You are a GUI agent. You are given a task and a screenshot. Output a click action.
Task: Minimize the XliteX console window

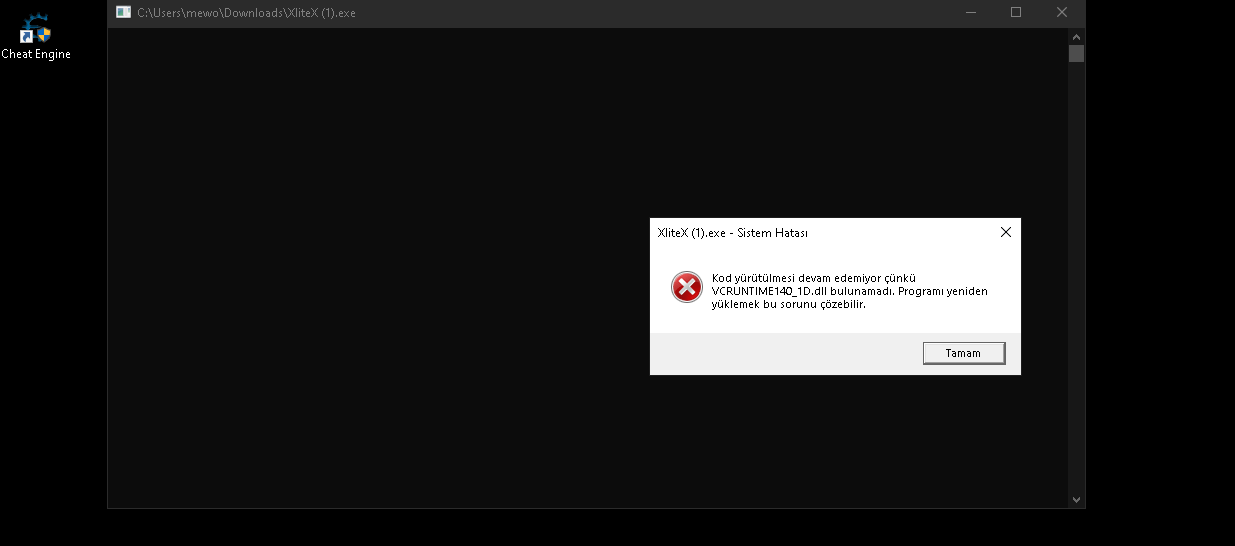click(x=971, y=13)
